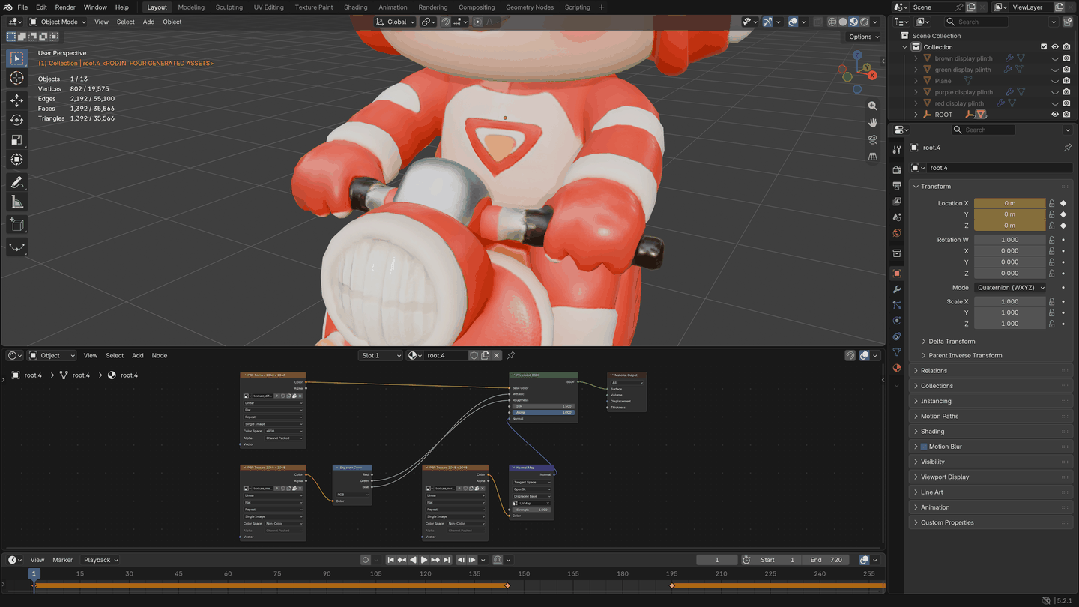
Task: Open the Physics properties tab
Action: (x=897, y=321)
